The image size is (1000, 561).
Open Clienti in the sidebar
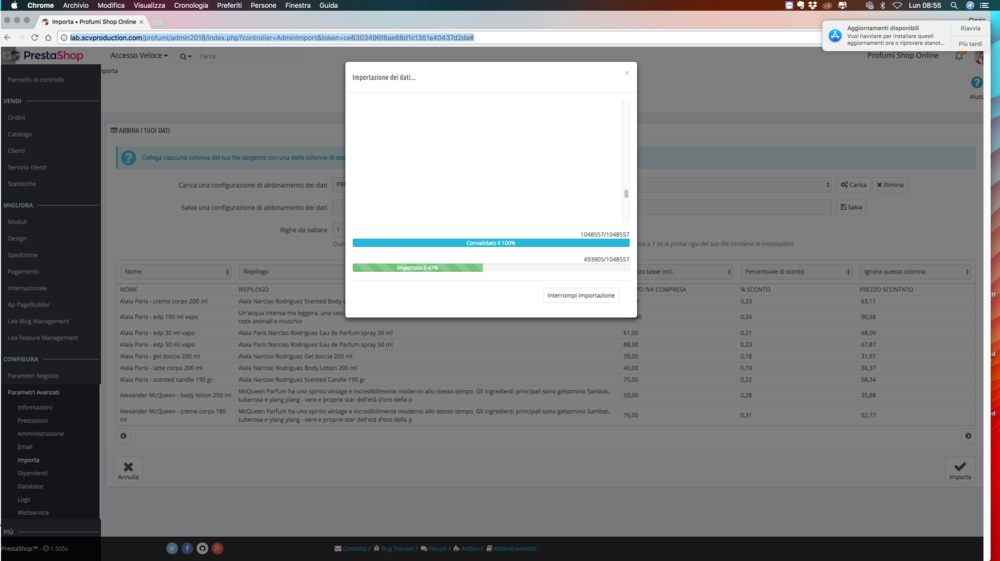tap(17, 150)
